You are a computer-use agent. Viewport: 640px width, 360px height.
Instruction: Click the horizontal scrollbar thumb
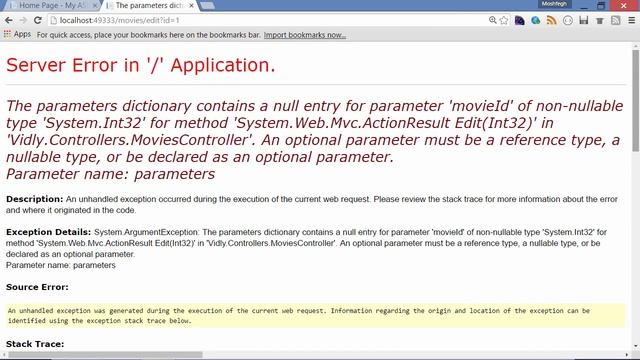tap(105, 355)
